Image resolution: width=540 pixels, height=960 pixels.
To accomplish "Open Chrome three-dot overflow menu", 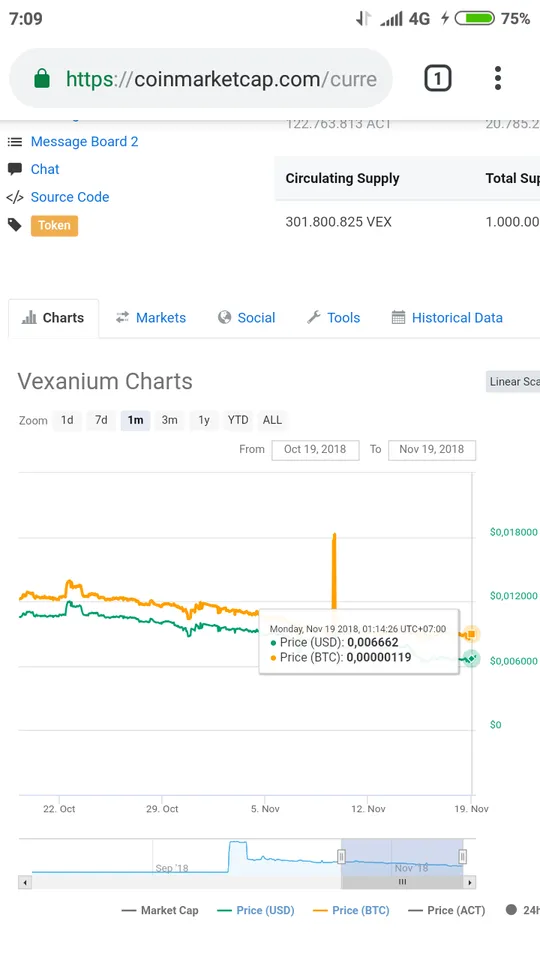I will click(497, 78).
